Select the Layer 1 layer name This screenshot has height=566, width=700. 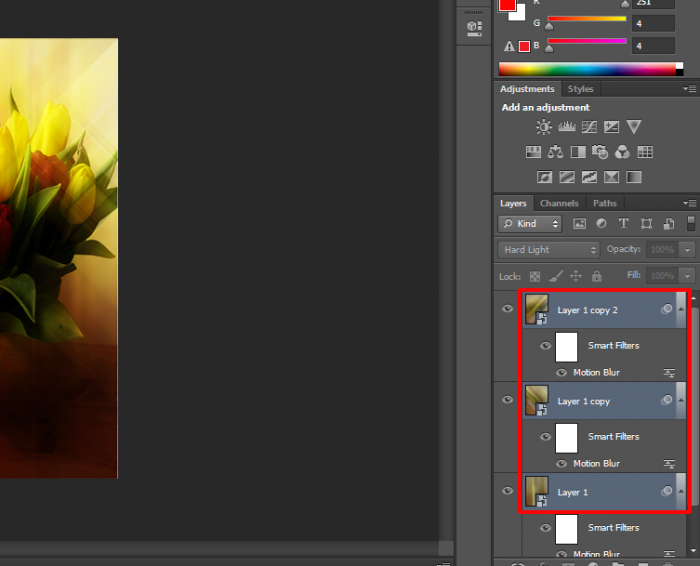point(573,492)
